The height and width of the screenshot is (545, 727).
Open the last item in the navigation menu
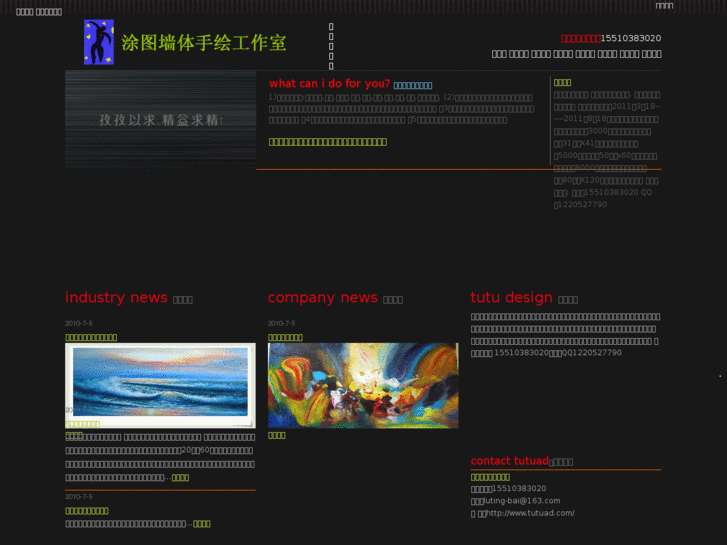click(x=651, y=54)
